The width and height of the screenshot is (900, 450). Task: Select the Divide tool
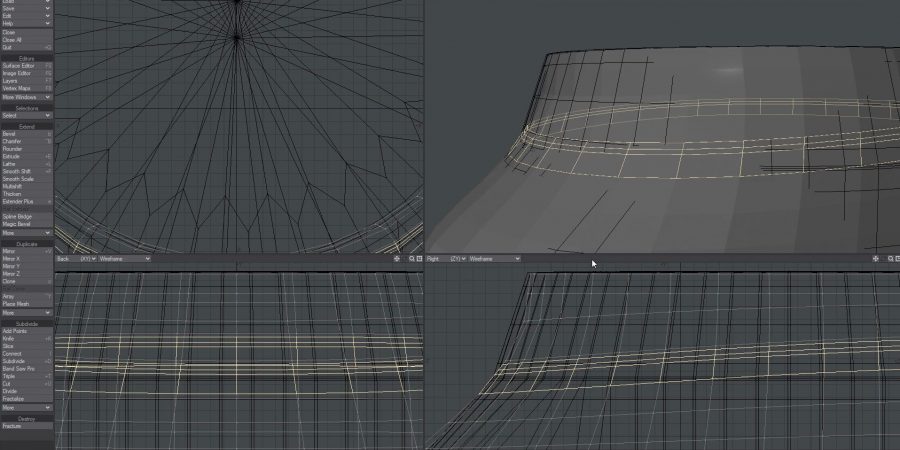click(x=26, y=391)
